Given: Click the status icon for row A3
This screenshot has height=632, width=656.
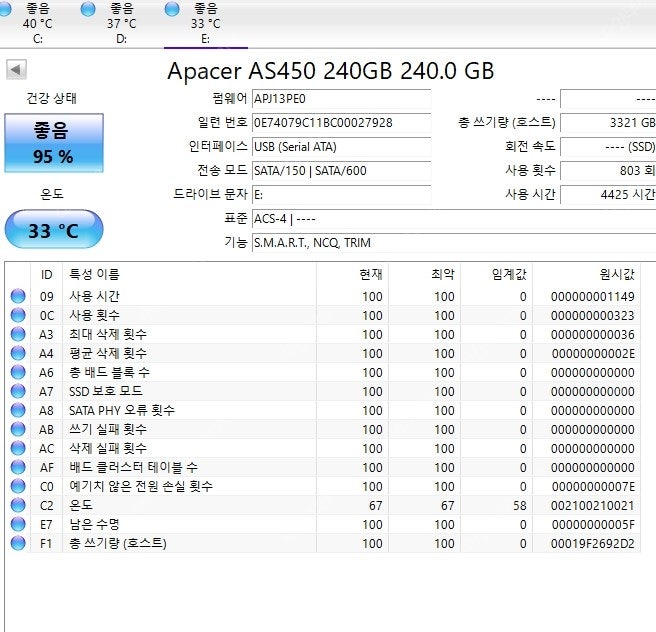Looking at the screenshot, I should pyautogui.click(x=18, y=334).
